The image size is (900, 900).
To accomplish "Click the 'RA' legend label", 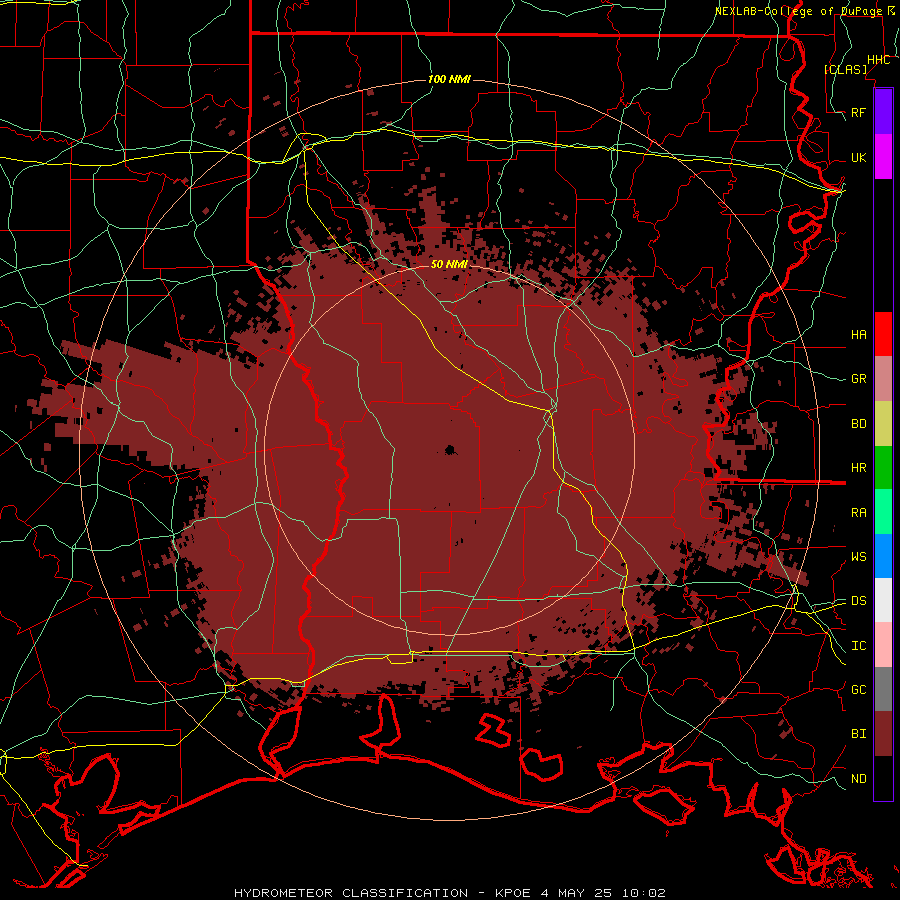I will (x=858, y=513).
